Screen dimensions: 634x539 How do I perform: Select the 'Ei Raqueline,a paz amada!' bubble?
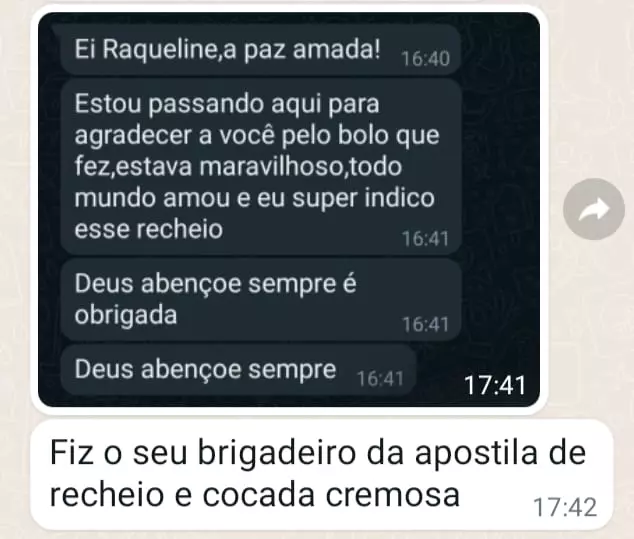261,50
